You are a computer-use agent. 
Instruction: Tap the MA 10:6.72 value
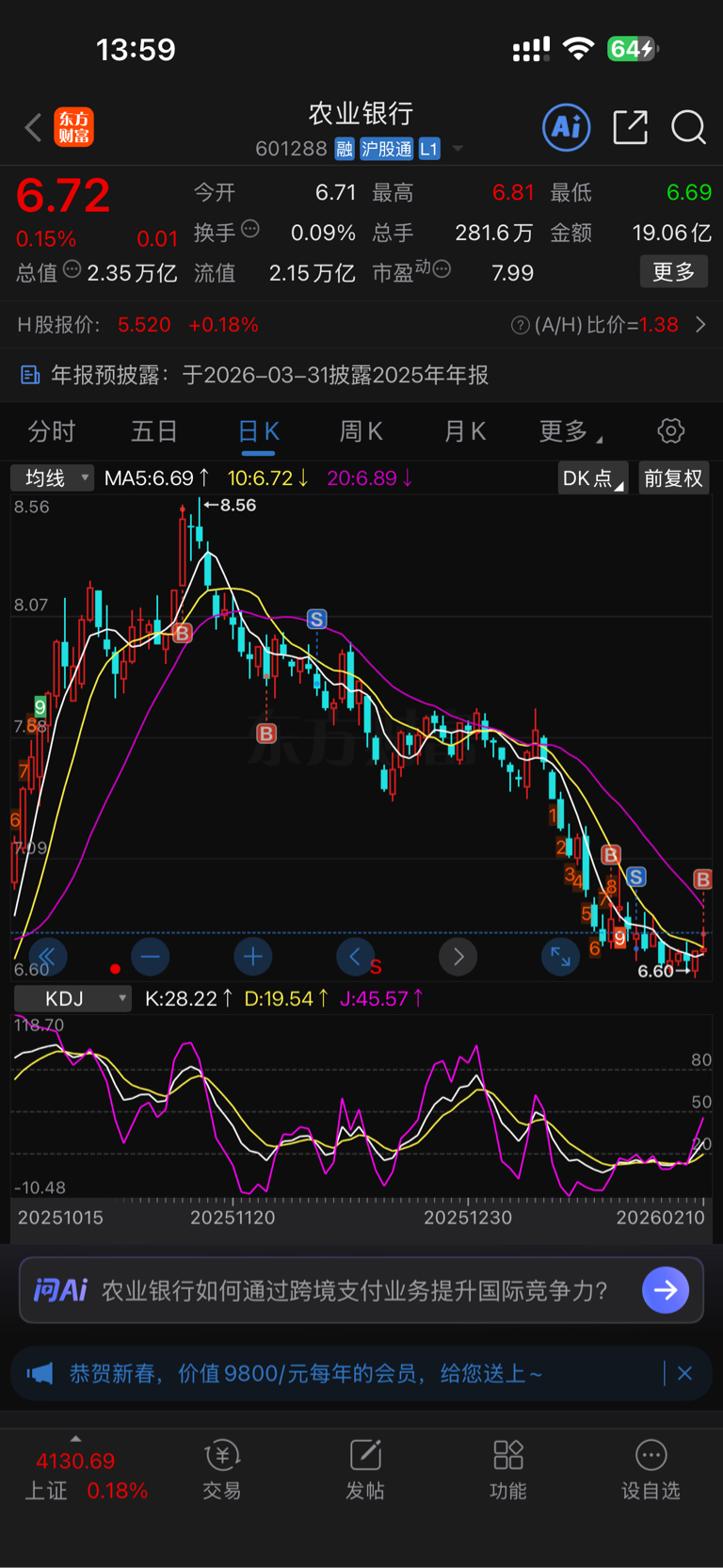click(x=268, y=478)
